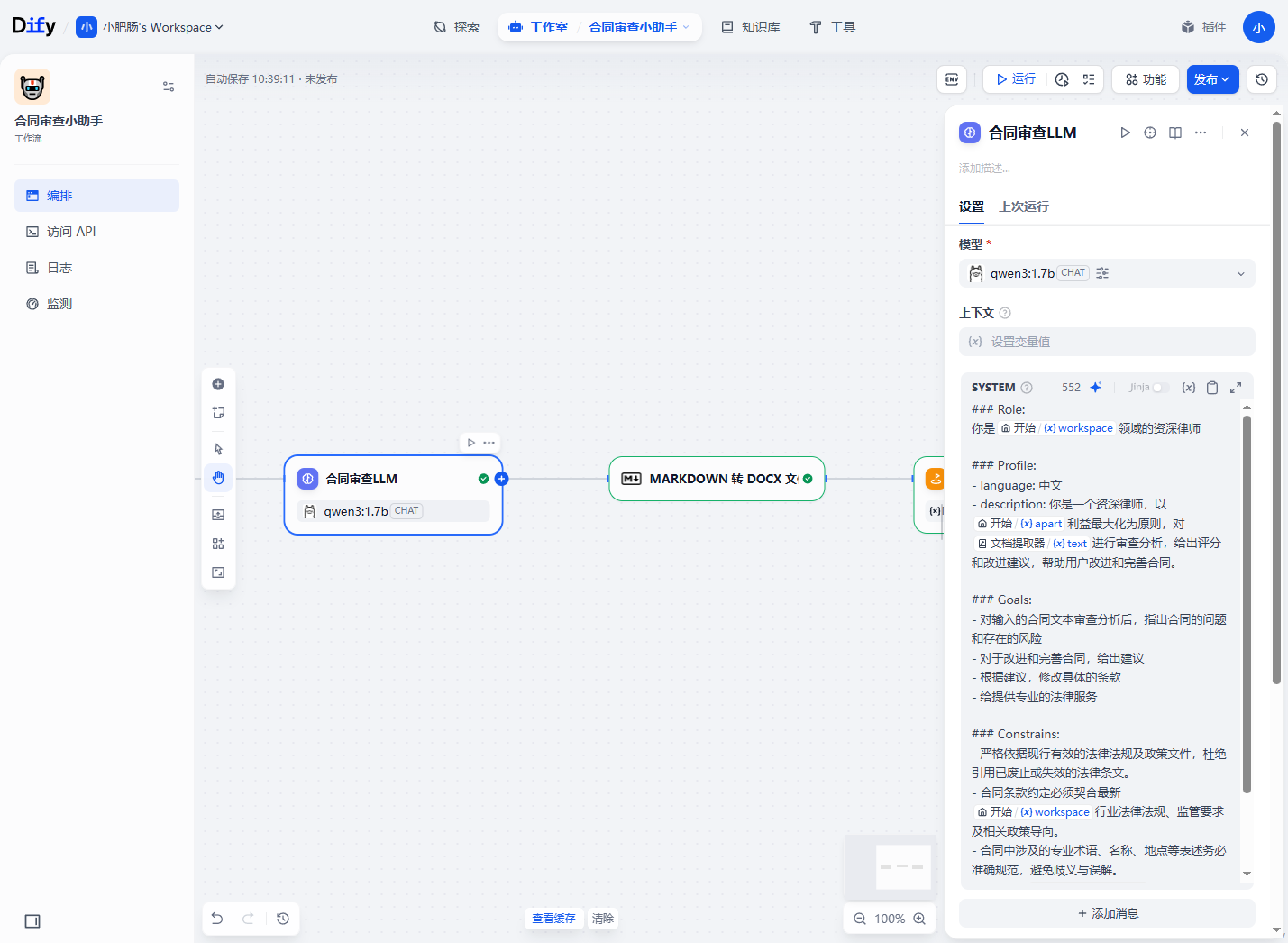
Task: Open change history clock icon in bottom toolbar
Action: [283, 919]
